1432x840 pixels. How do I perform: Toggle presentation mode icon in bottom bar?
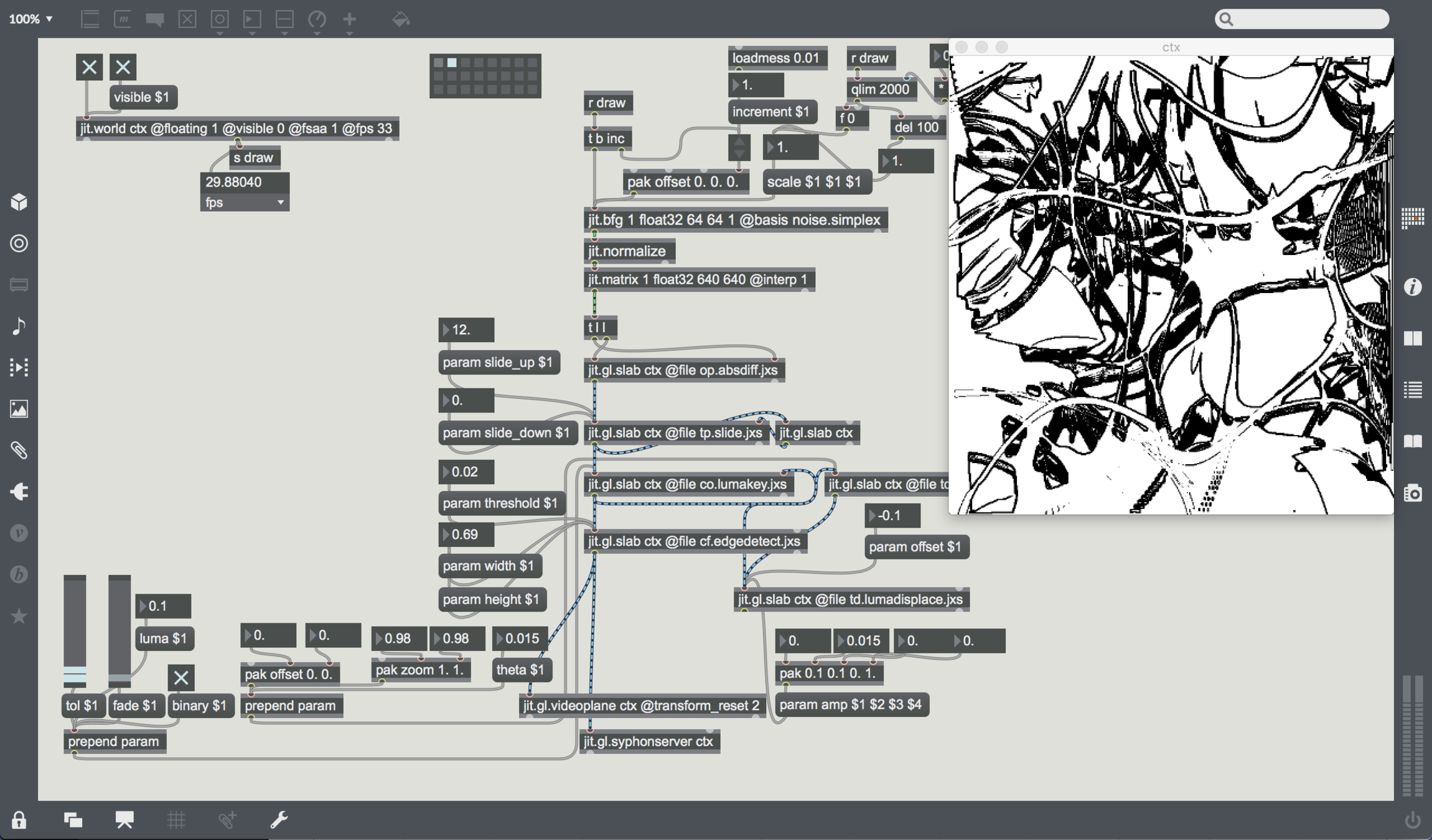124,820
